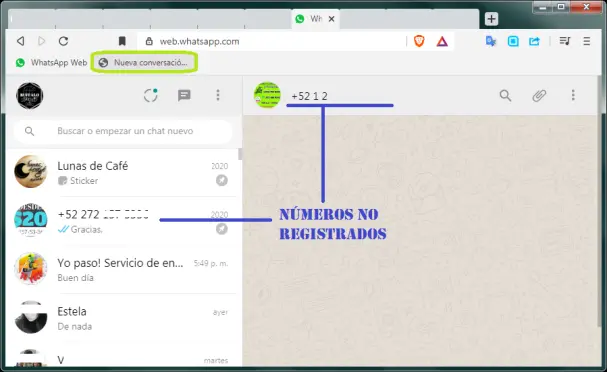Click the pin icon on Lunas de Café
This screenshot has width=607, height=372.
point(222,180)
